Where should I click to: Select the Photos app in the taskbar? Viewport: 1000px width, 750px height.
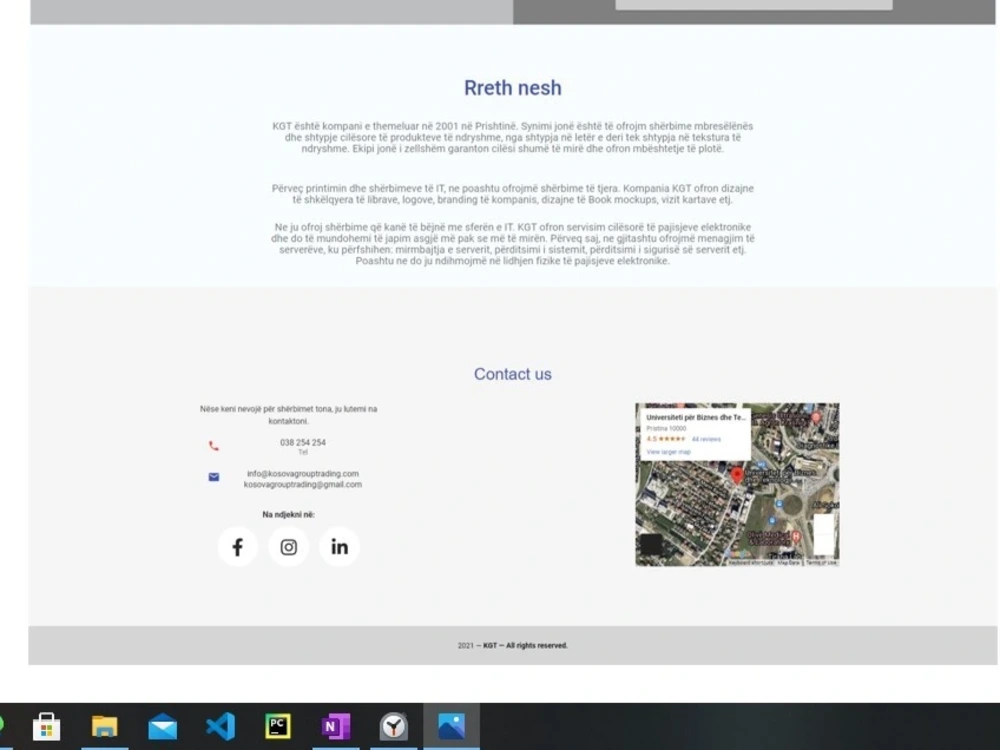click(x=452, y=726)
